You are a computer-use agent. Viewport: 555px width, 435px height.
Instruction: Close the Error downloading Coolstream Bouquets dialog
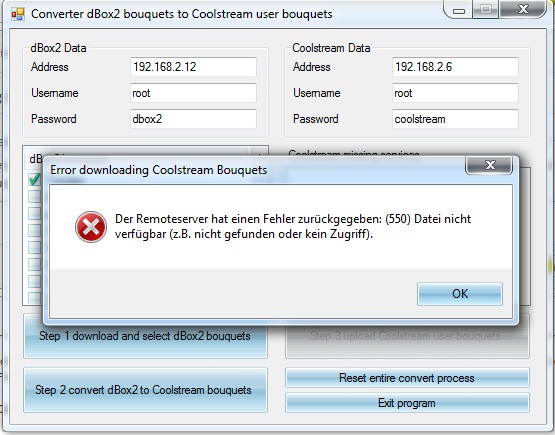tap(489, 165)
